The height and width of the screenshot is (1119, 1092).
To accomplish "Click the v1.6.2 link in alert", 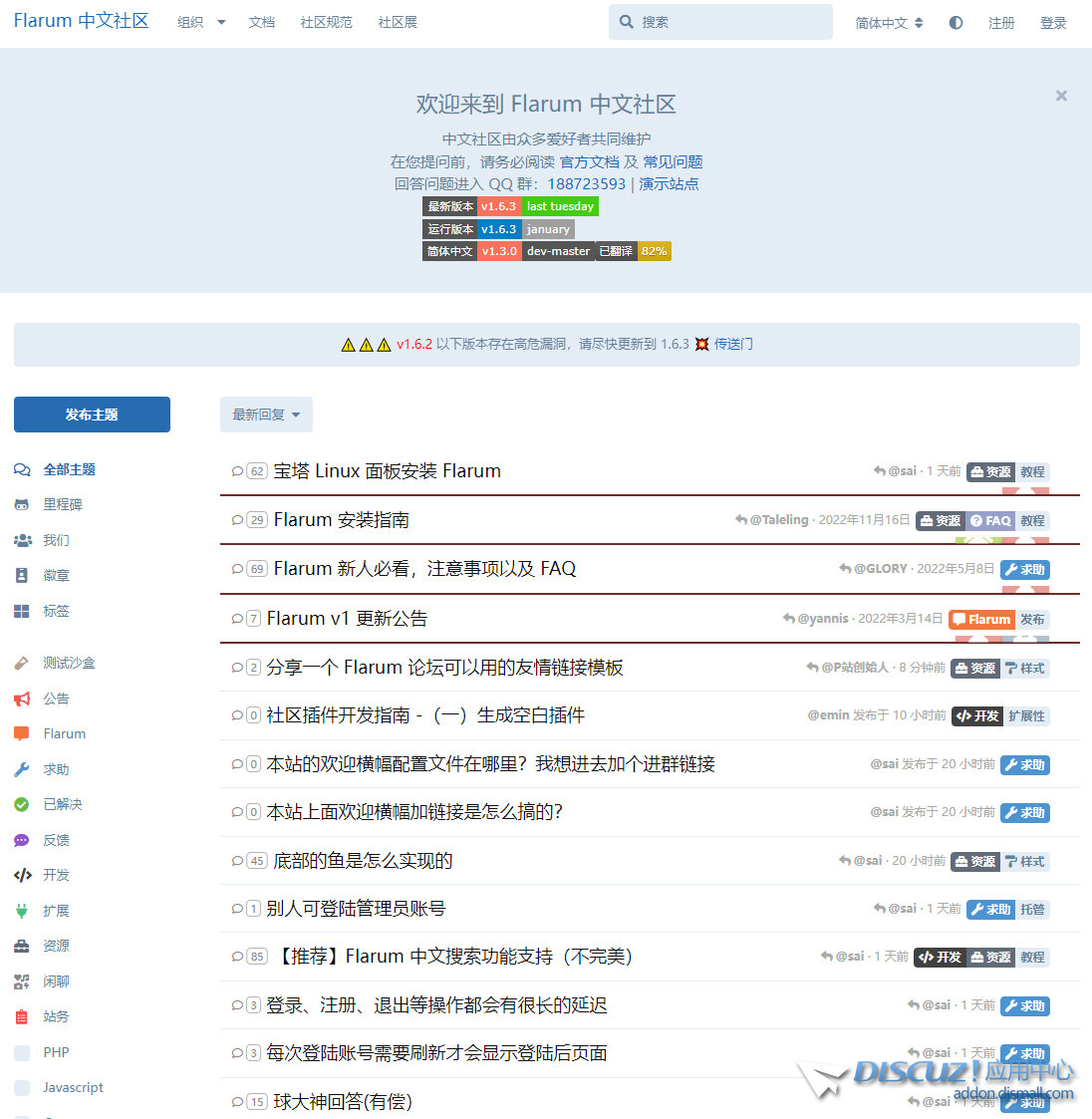I will pos(414,344).
